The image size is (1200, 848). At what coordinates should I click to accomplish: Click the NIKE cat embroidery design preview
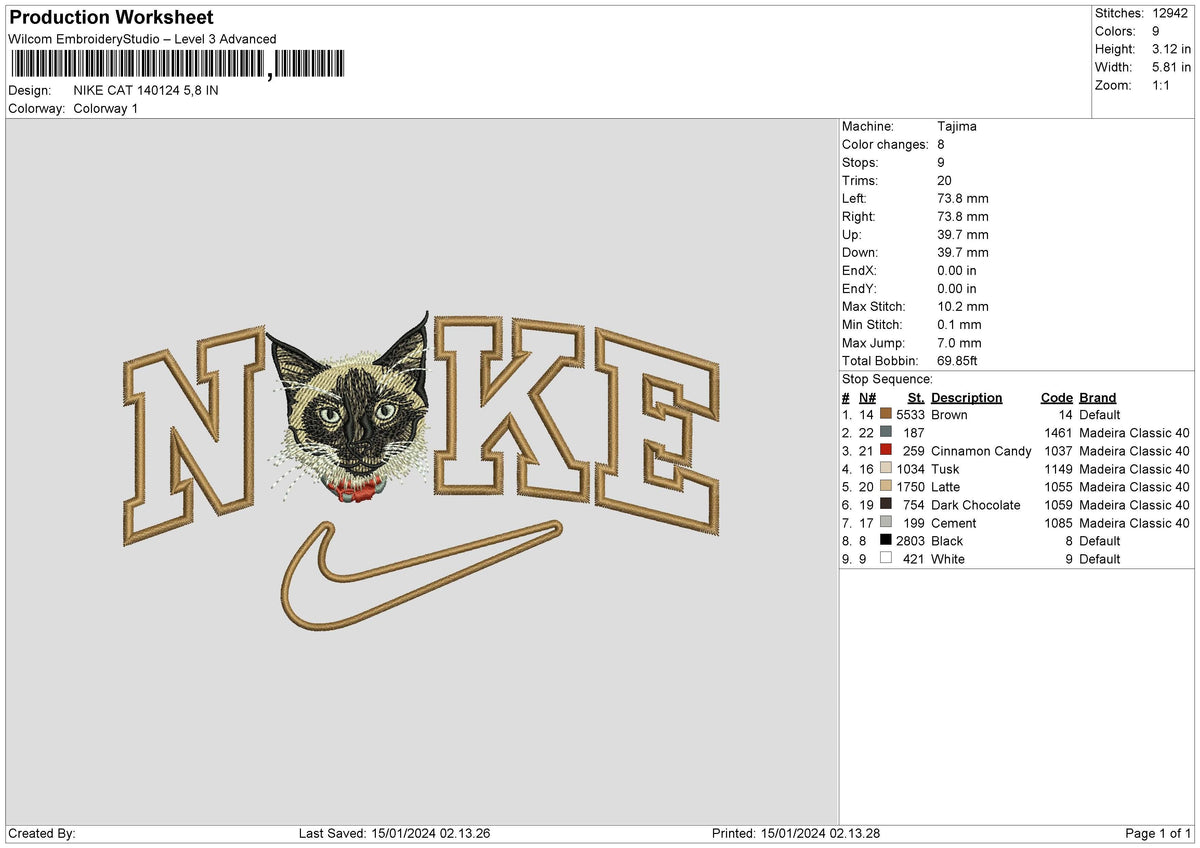[x=421, y=472]
